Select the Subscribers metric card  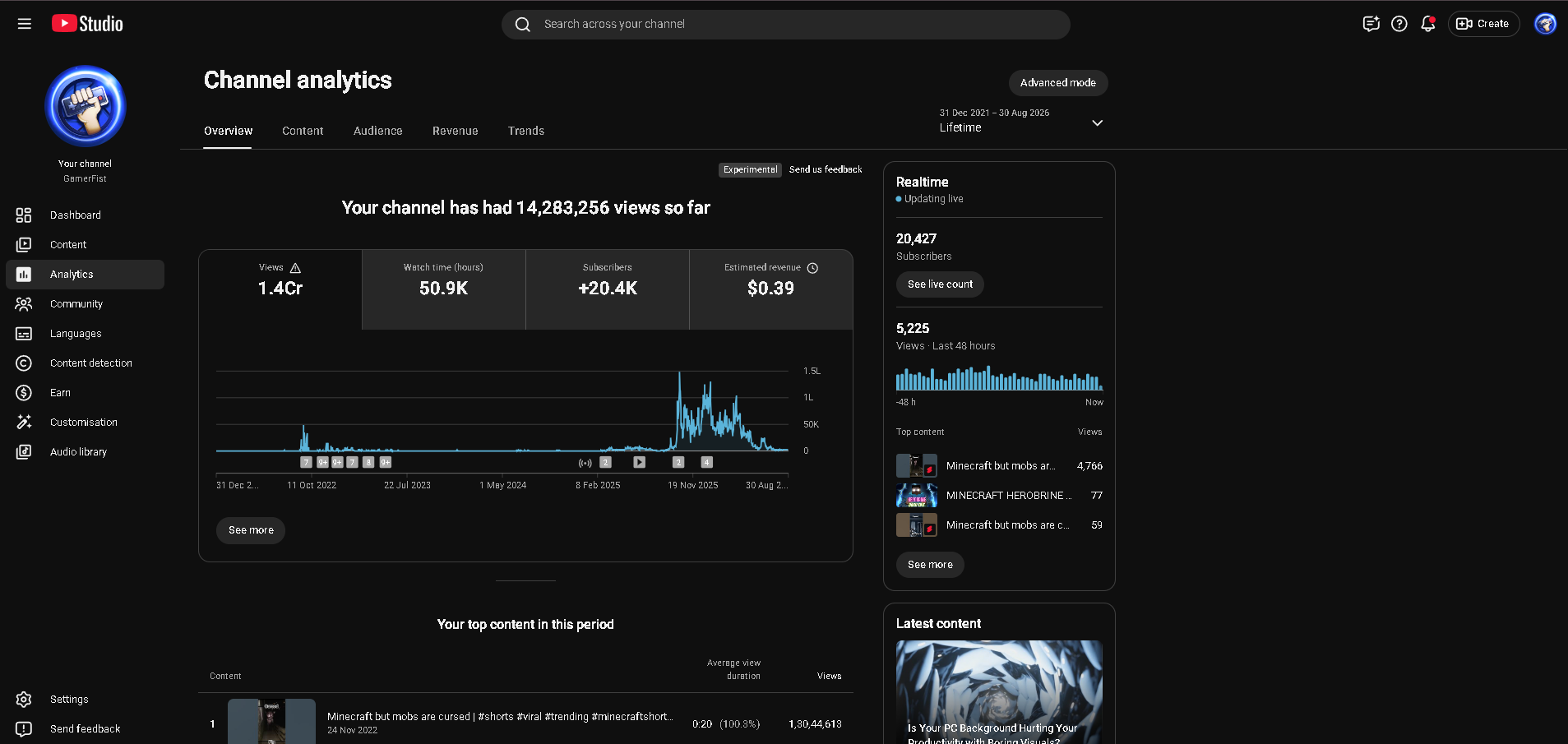(608, 289)
